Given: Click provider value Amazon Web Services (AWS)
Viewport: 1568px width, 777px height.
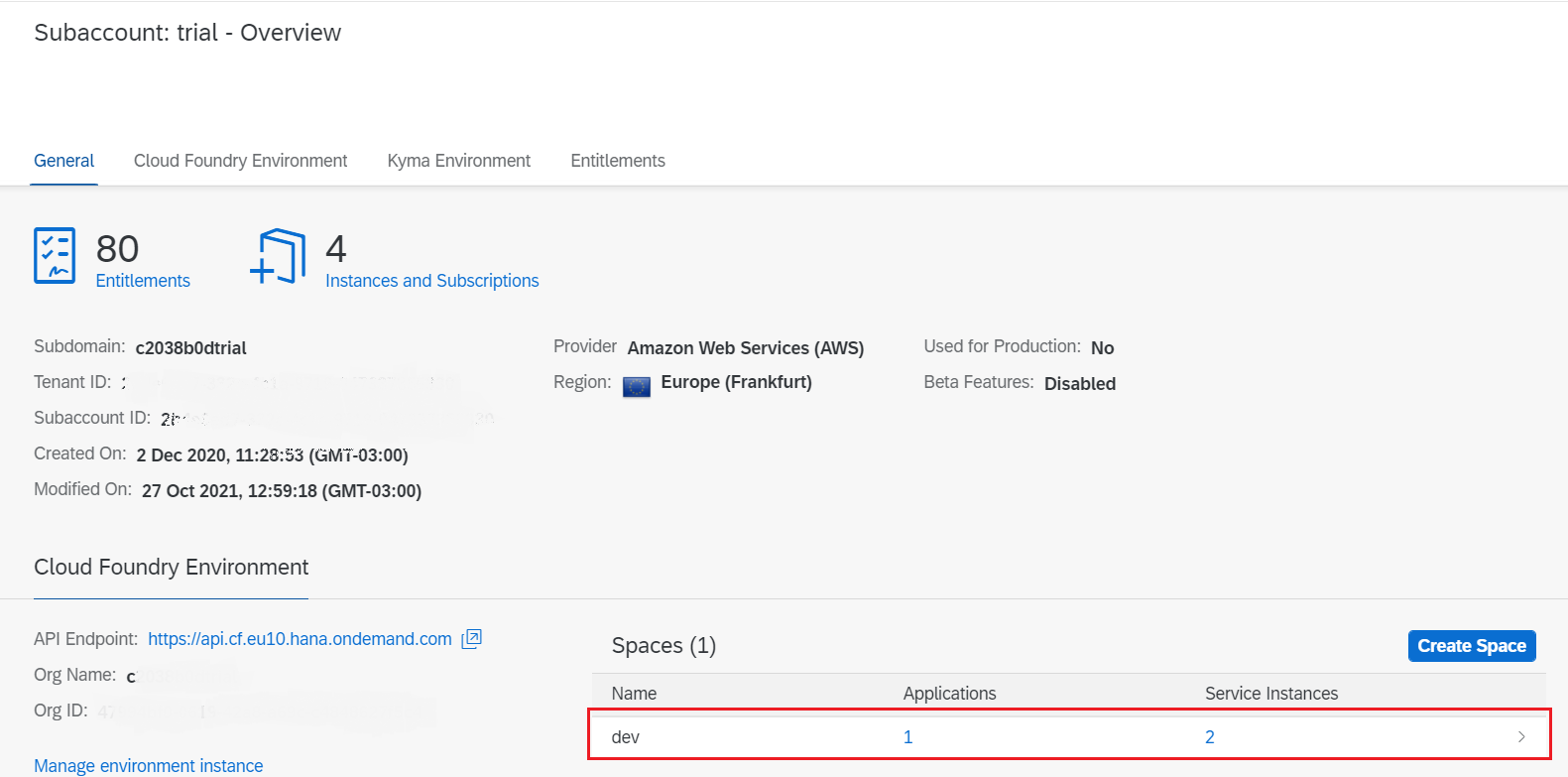Looking at the screenshot, I should 746,348.
